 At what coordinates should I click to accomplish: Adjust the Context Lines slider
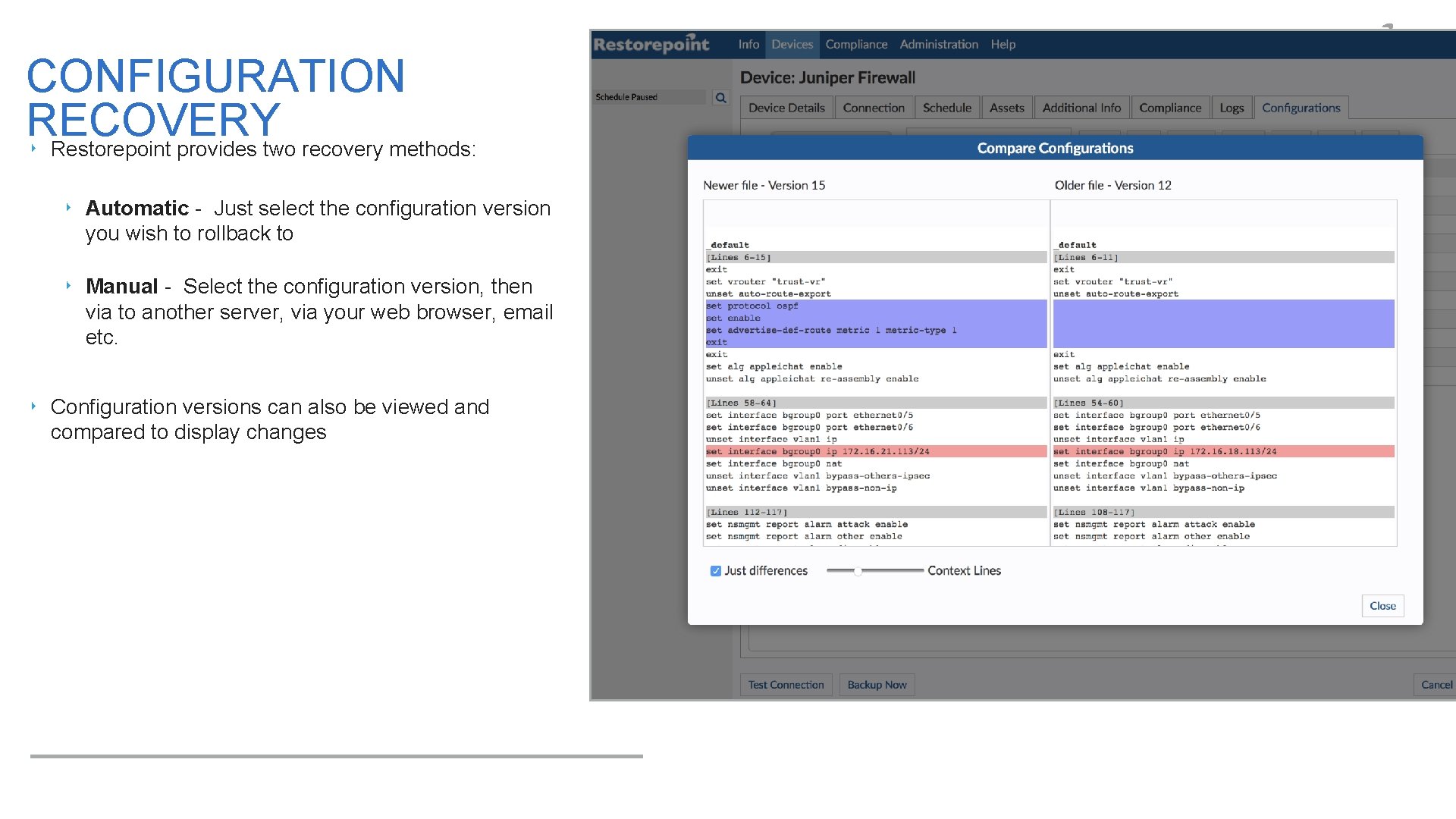(x=858, y=573)
